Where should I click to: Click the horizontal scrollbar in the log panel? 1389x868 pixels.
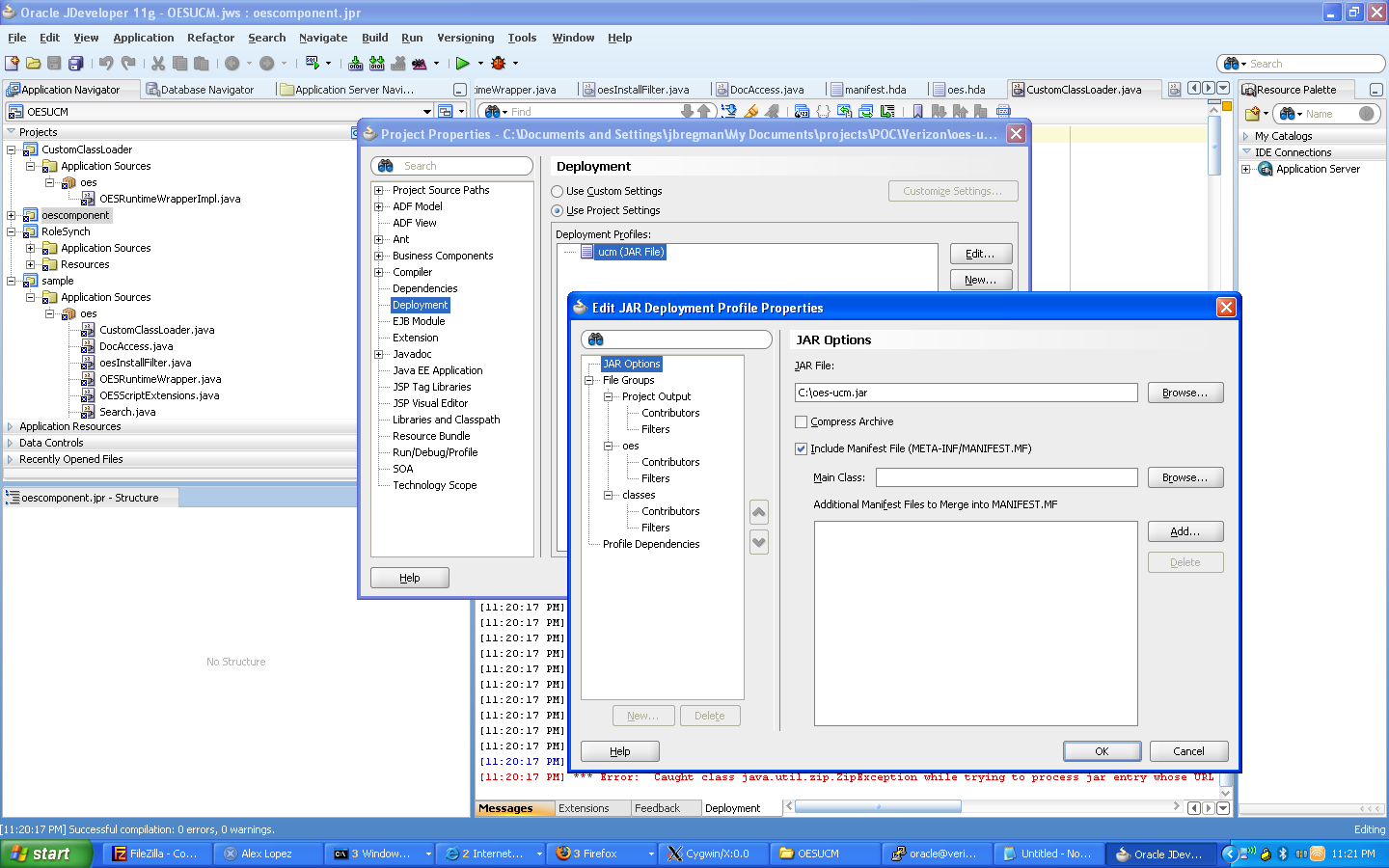click(878, 806)
